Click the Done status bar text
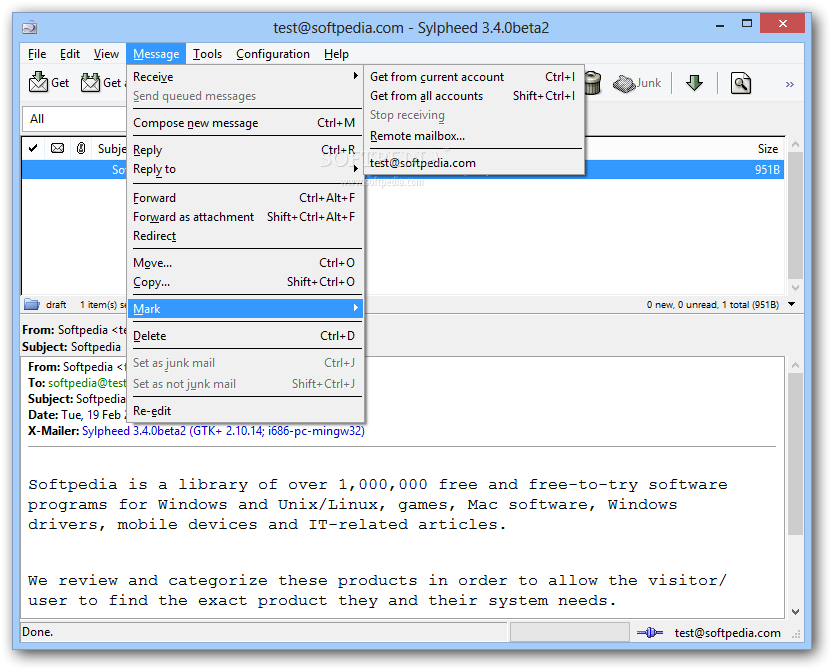 tap(37, 632)
